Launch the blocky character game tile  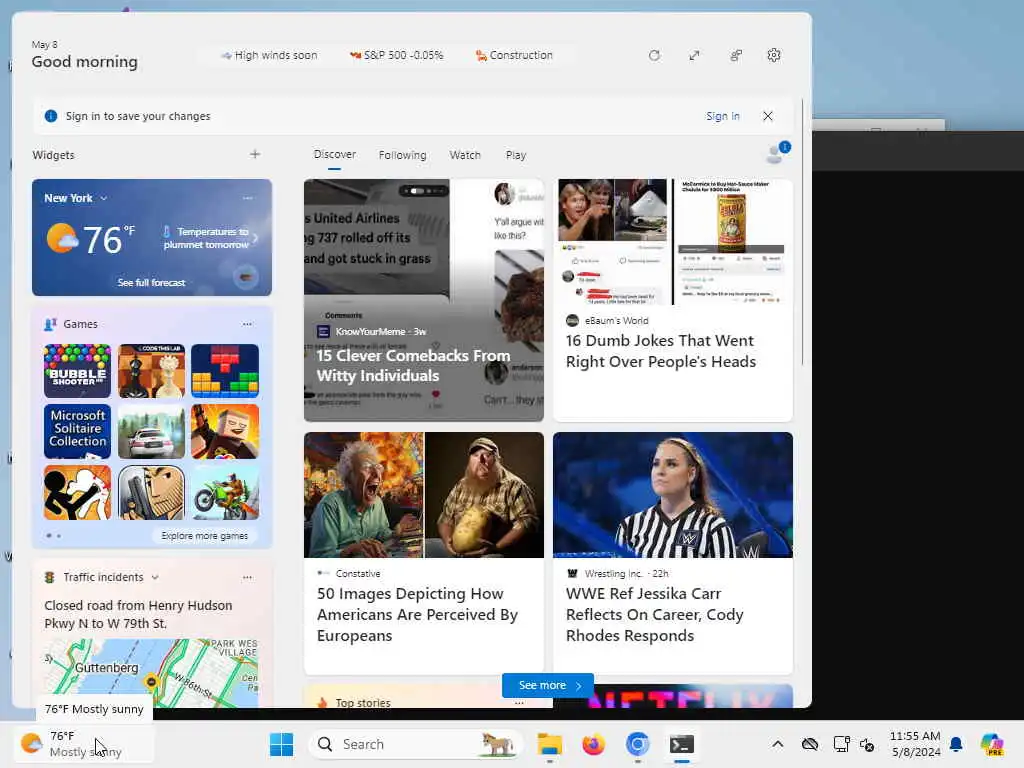click(x=225, y=431)
